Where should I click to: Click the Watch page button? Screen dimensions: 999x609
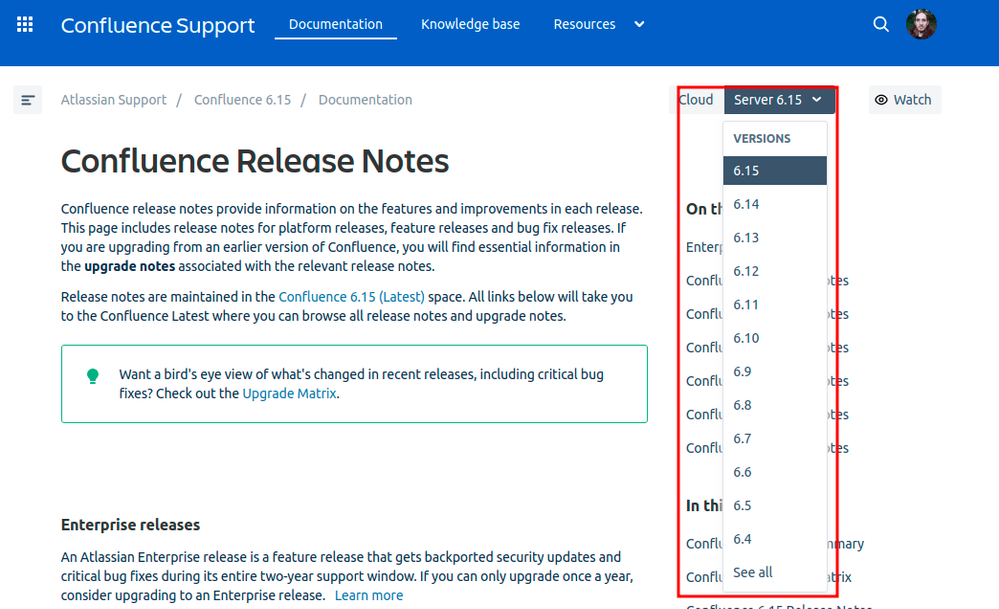pyautogui.click(x=904, y=100)
